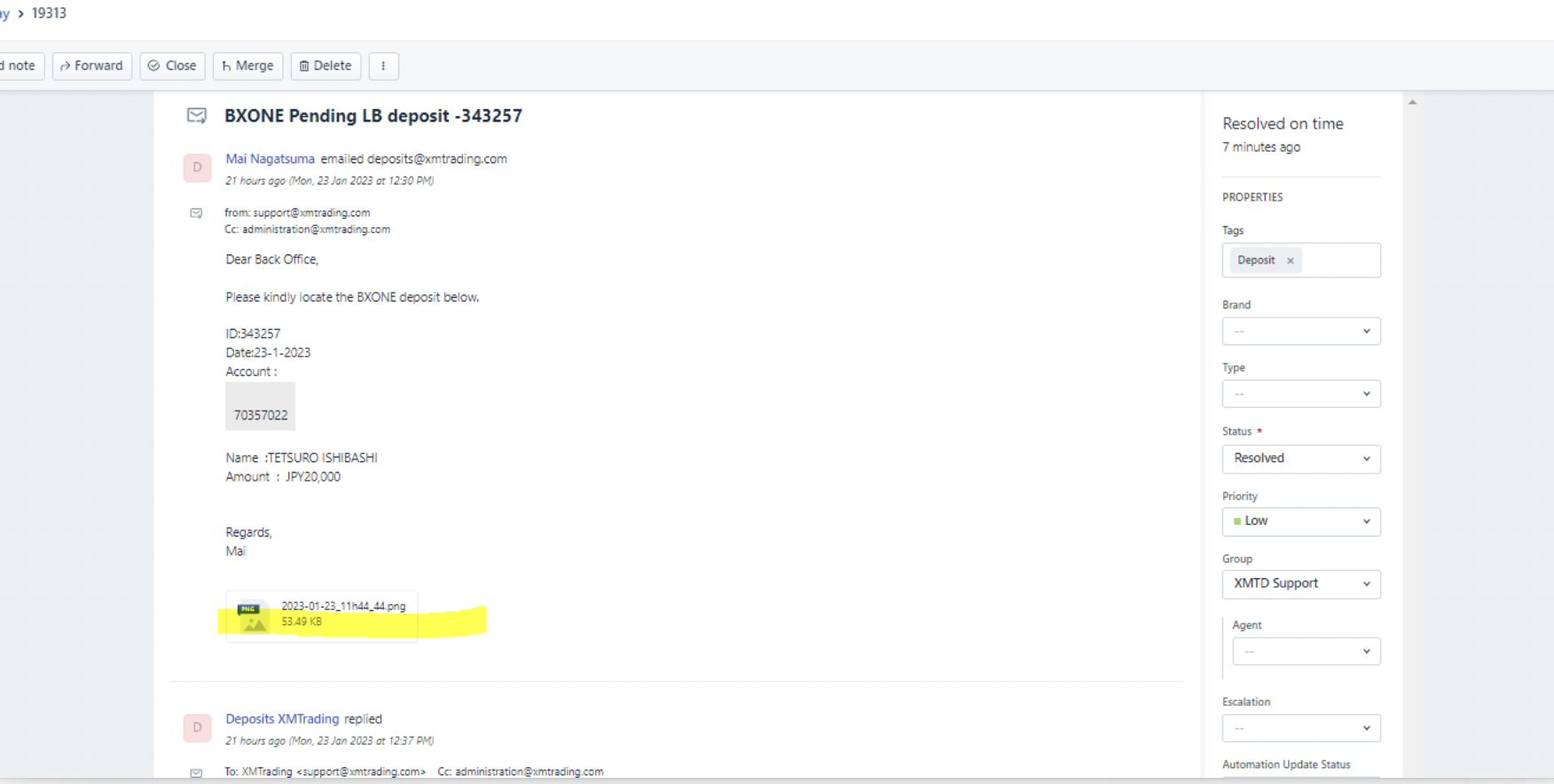This screenshot has height=784, width=1554.
Task: Click the email envelope icon beside ticket title
Action: point(197,115)
